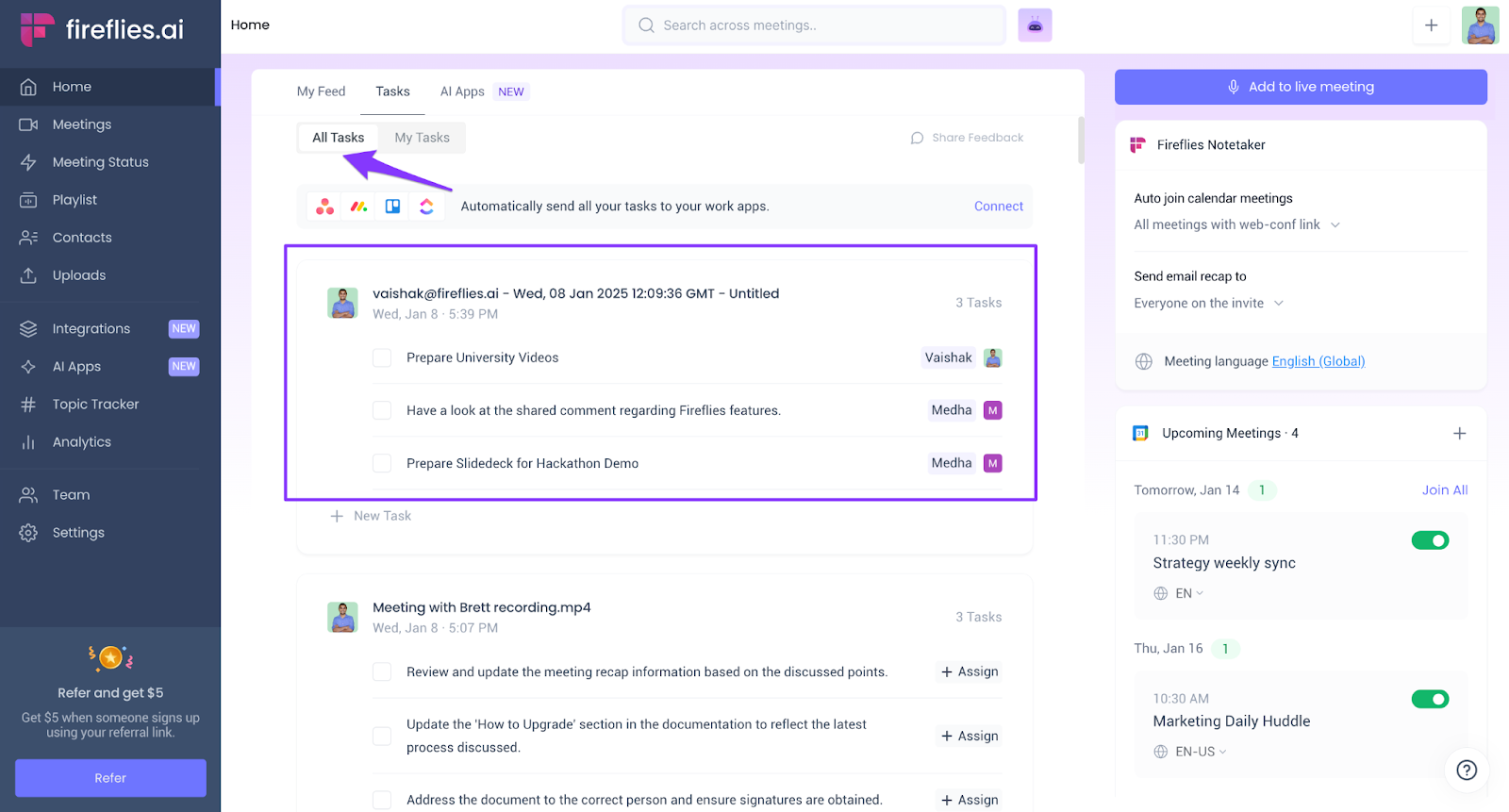Open Marketing Daily Huddle meeting
The height and width of the screenshot is (812, 1509).
point(1231,721)
